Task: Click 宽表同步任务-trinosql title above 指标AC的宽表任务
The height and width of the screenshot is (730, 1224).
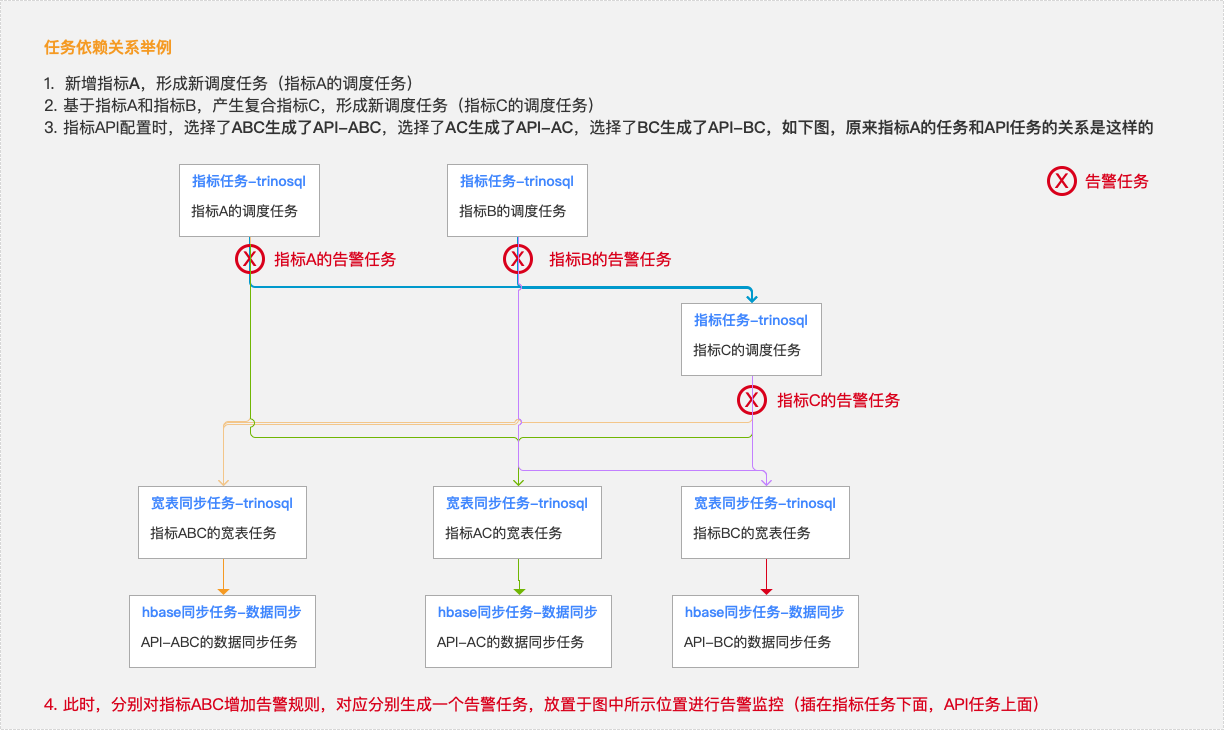Action: point(517,503)
